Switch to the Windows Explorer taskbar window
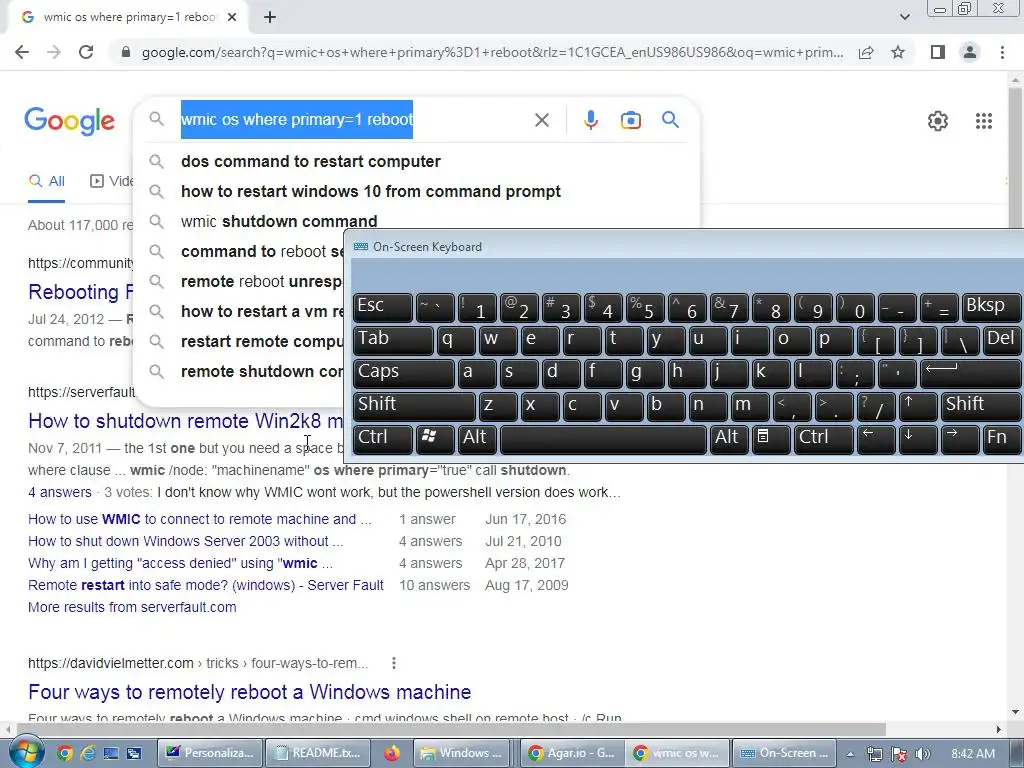The width and height of the screenshot is (1024, 768). click(x=464, y=753)
